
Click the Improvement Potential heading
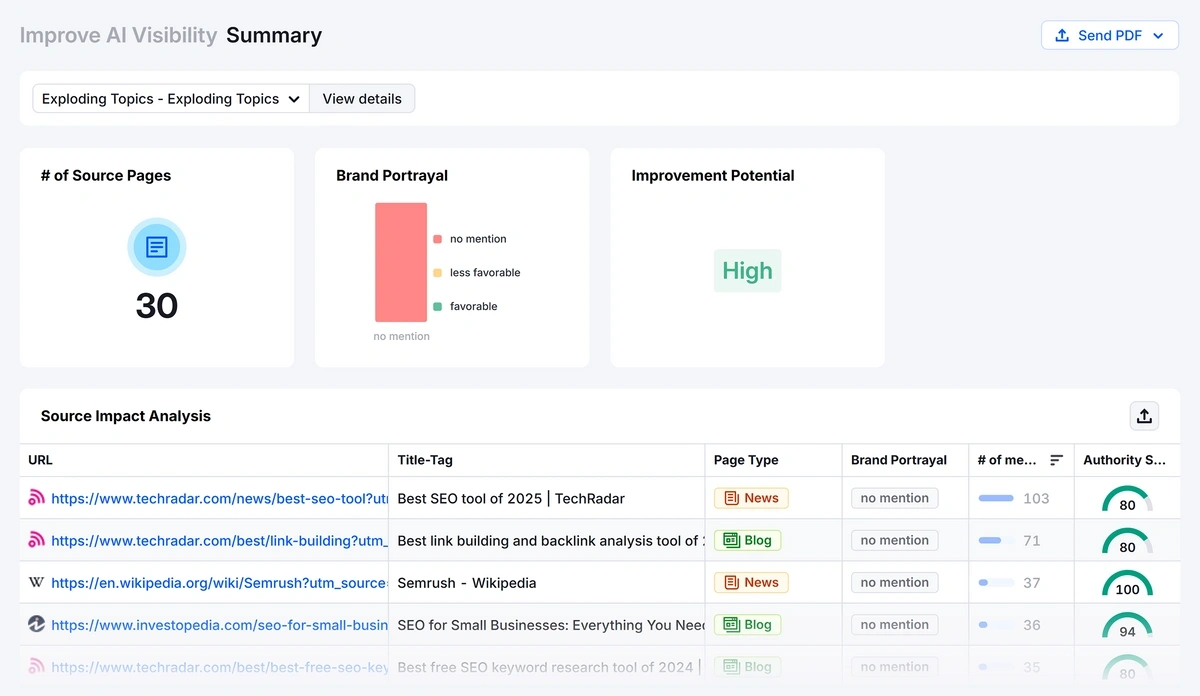[713, 175]
